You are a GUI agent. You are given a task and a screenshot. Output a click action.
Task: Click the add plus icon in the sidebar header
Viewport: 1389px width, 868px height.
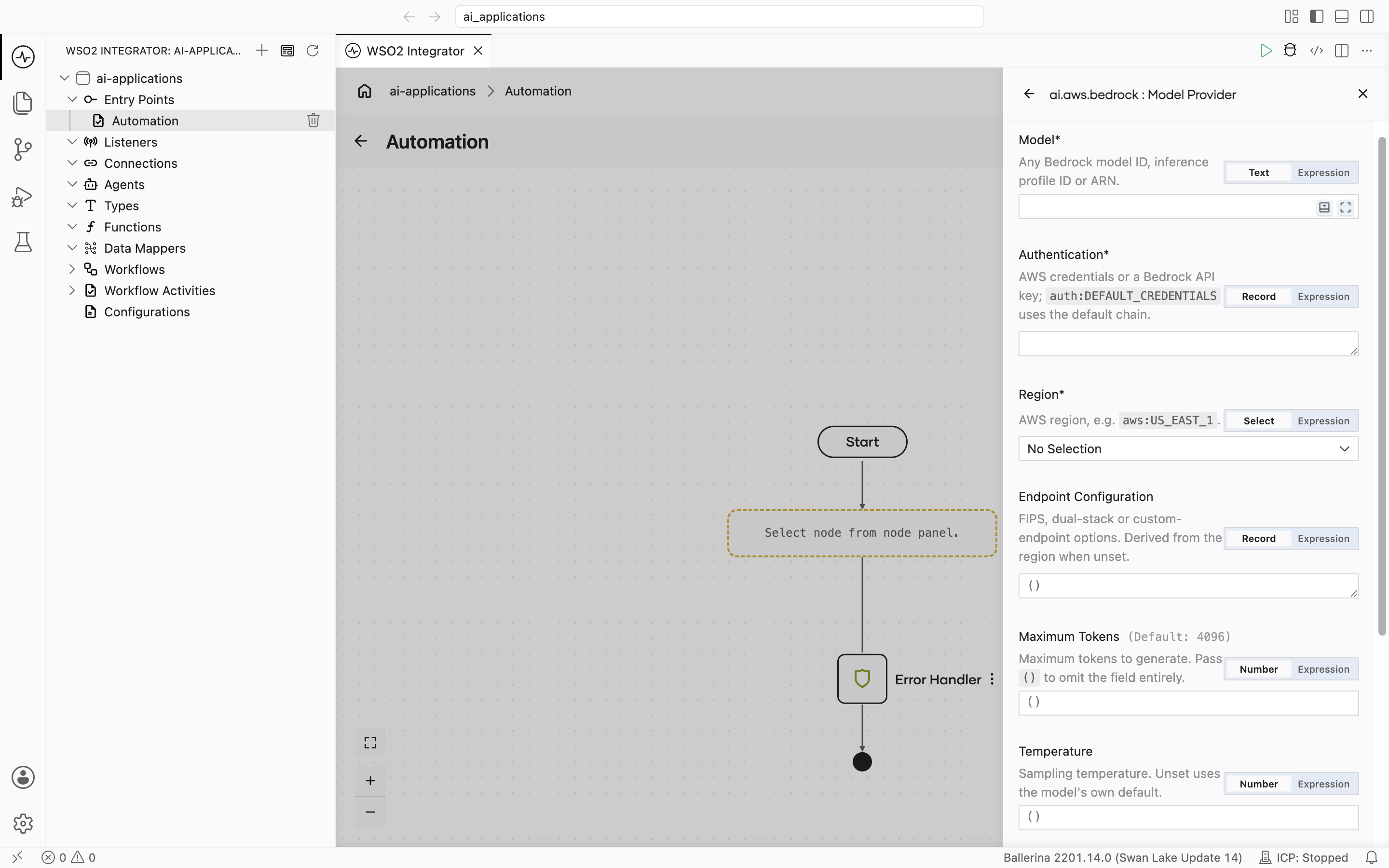click(262, 51)
